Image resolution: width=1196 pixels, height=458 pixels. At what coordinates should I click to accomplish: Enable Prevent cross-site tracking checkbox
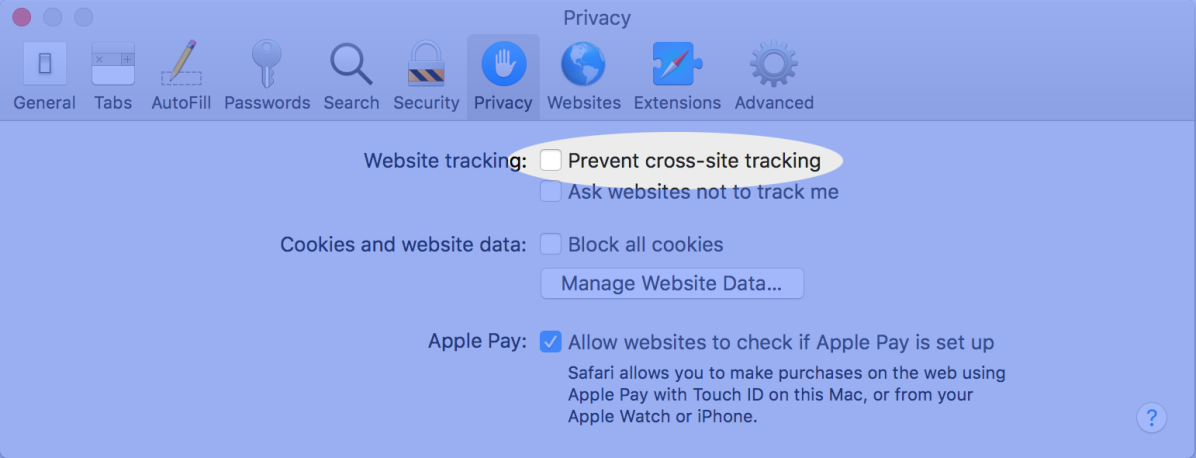click(551, 160)
